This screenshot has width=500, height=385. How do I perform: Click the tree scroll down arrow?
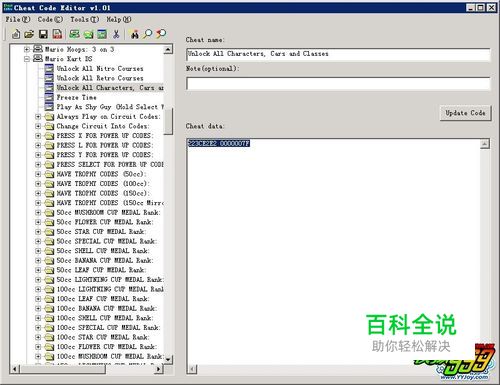tap(168, 359)
